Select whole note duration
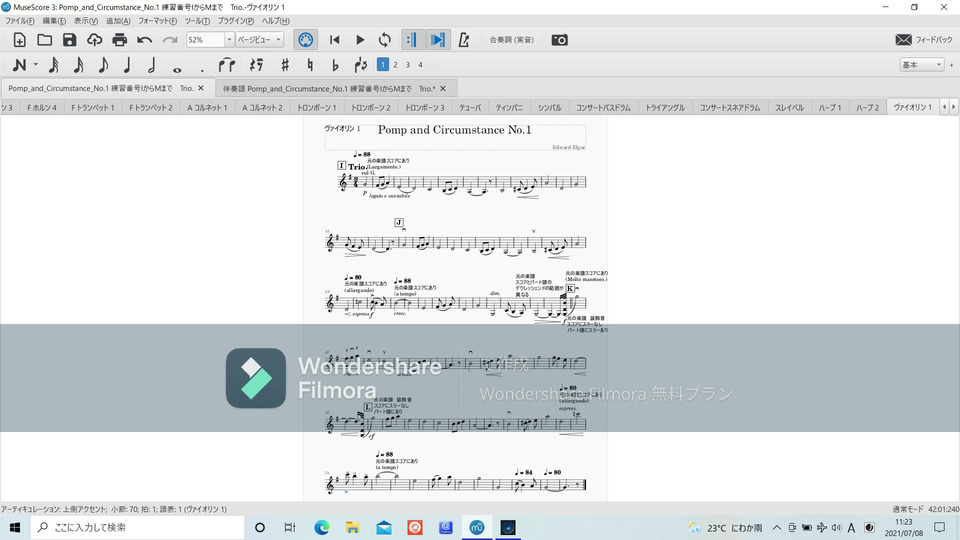This screenshot has height=540, width=960. pos(177,69)
